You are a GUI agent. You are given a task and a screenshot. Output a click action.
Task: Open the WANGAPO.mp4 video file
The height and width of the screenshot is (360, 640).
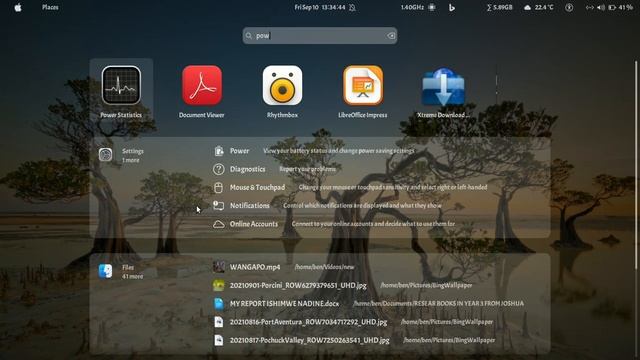284,267
